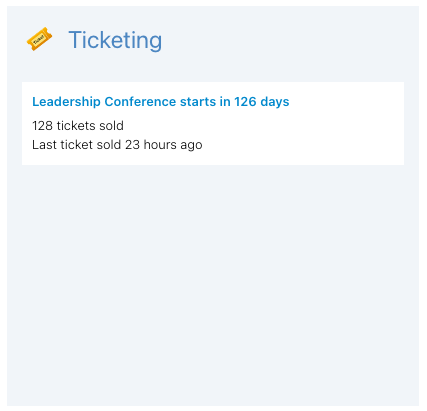Click the word ticket in Last ticket sold line
Screen dimensions: 427x411
[x=76, y=145]
